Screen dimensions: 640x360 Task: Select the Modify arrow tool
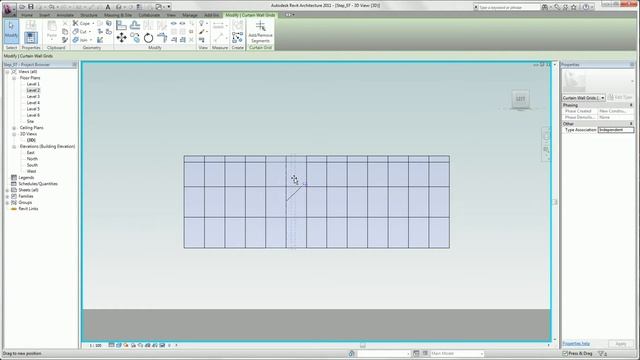11,31
